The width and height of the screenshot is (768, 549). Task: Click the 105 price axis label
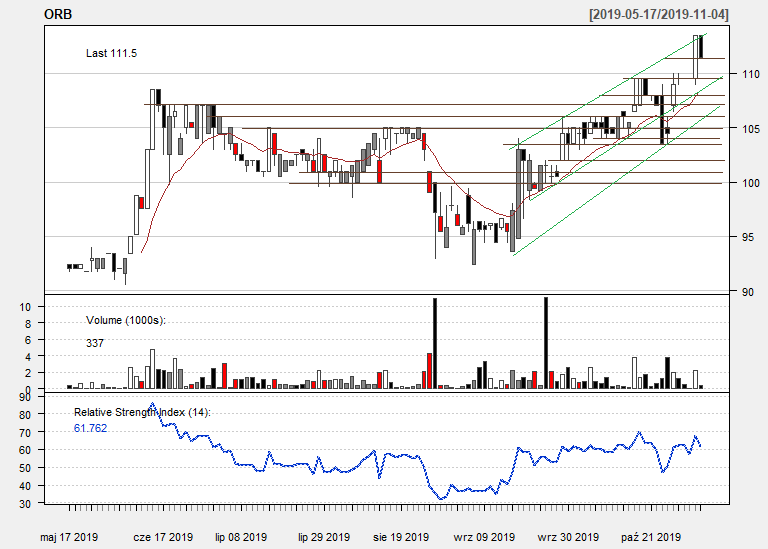pos(751,128)
